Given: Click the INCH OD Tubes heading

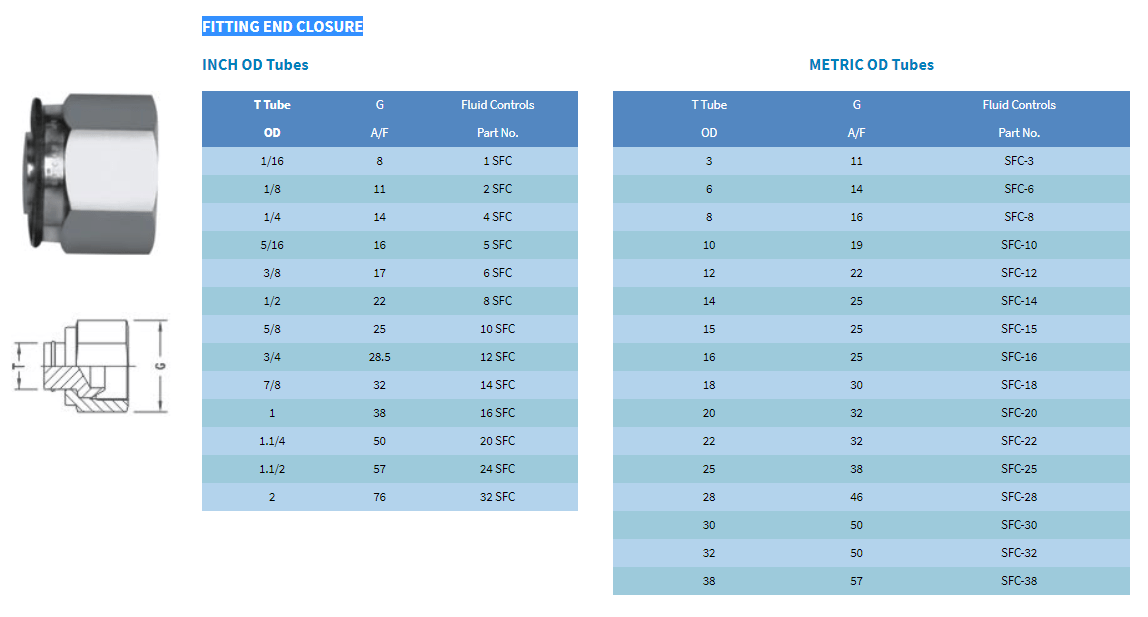Looking at the screenshot, I should (255, 64).
